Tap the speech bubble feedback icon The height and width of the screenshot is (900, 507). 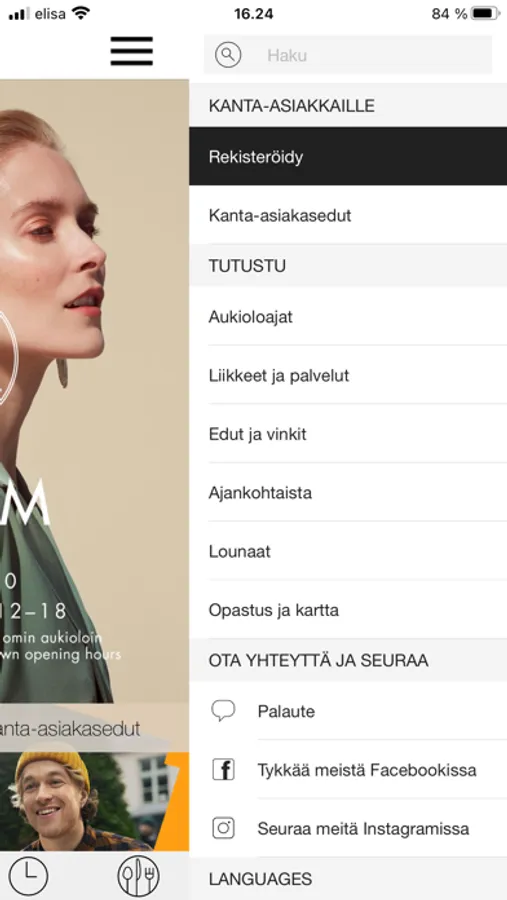[x=223, y=711]
